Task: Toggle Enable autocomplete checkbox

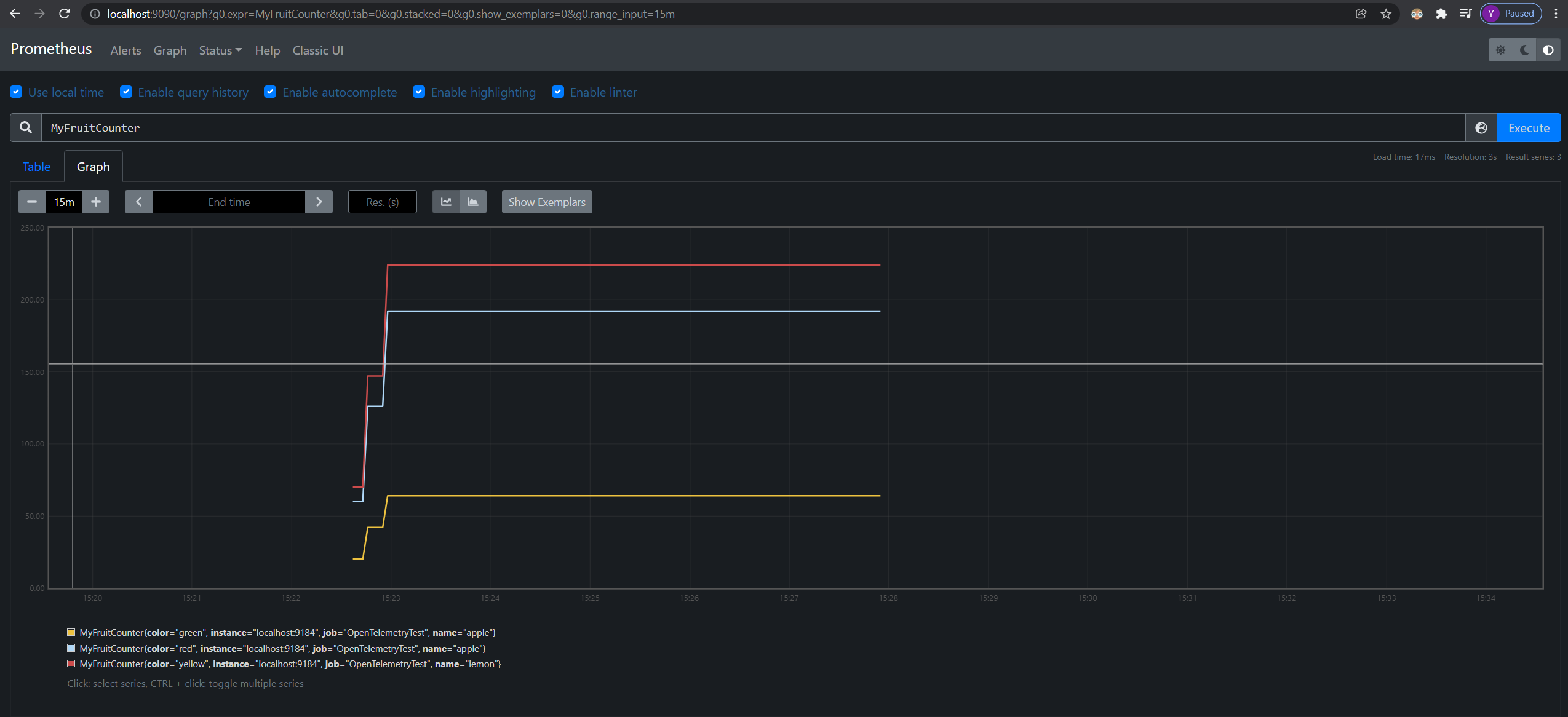Action: point(270,92)
